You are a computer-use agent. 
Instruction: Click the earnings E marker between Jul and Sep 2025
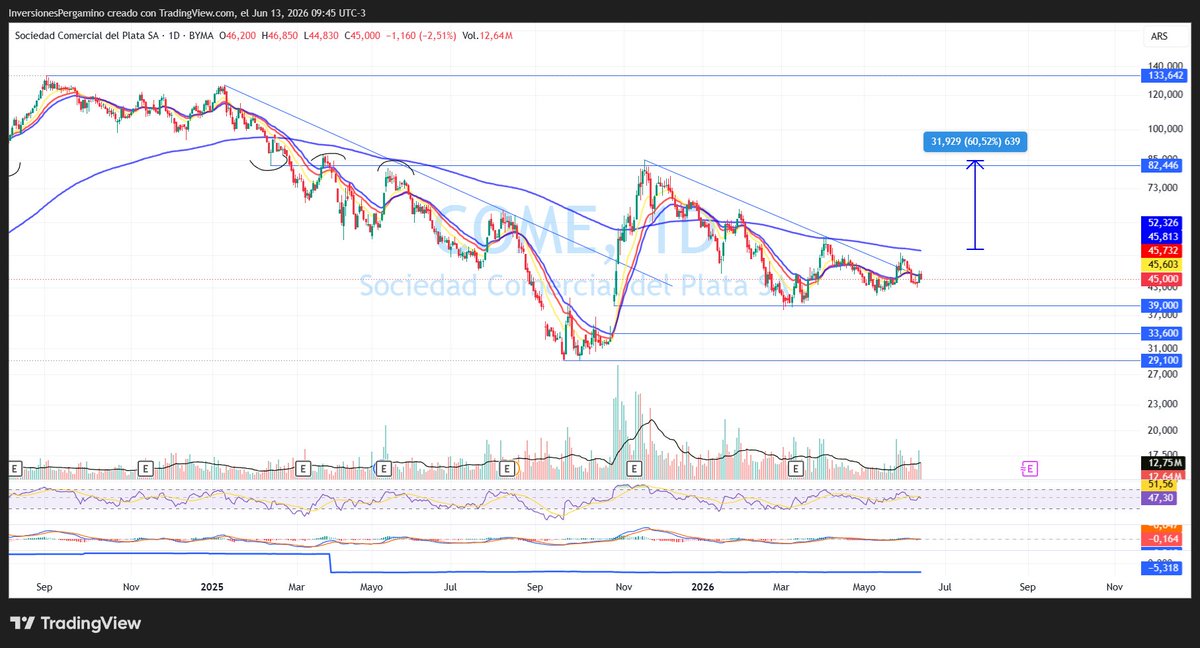click(508, 468)
